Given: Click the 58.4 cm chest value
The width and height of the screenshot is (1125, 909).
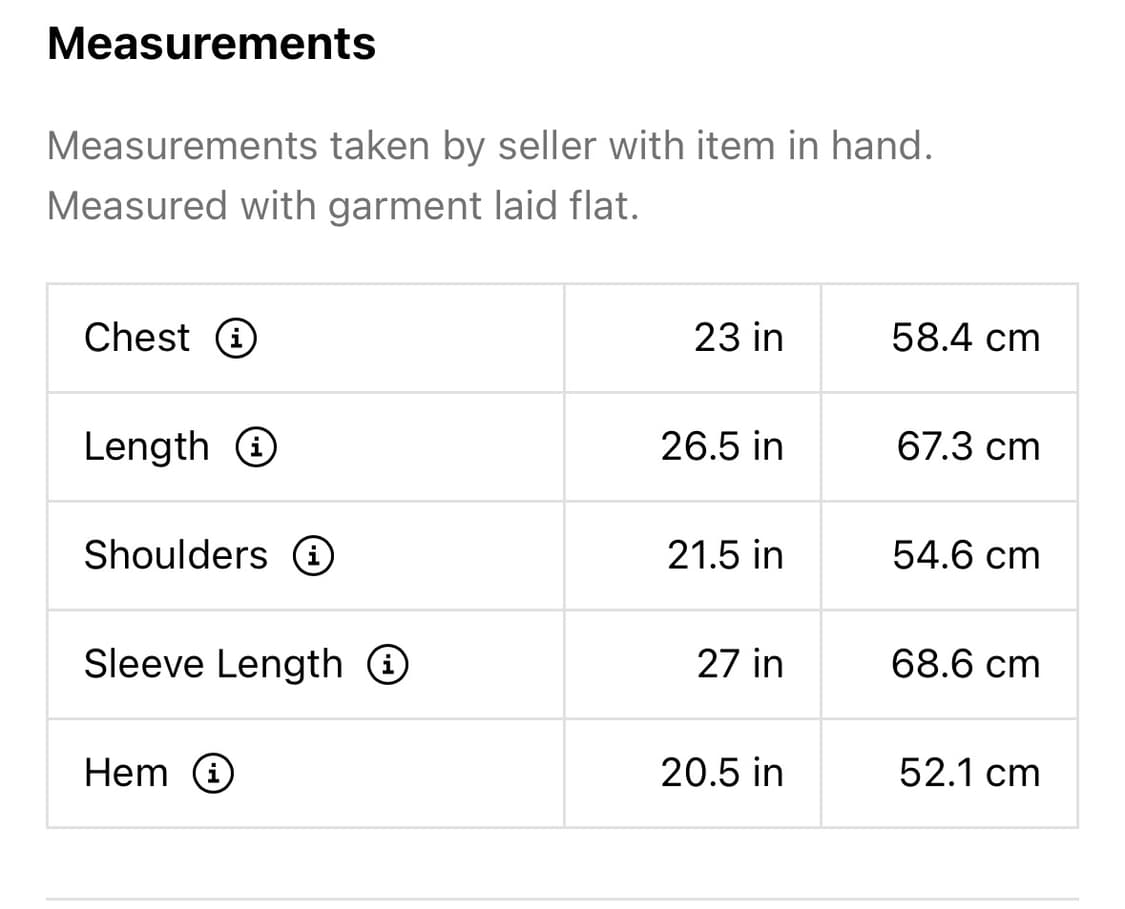Looking at the screenshot, I should click(x=966, y=338).
